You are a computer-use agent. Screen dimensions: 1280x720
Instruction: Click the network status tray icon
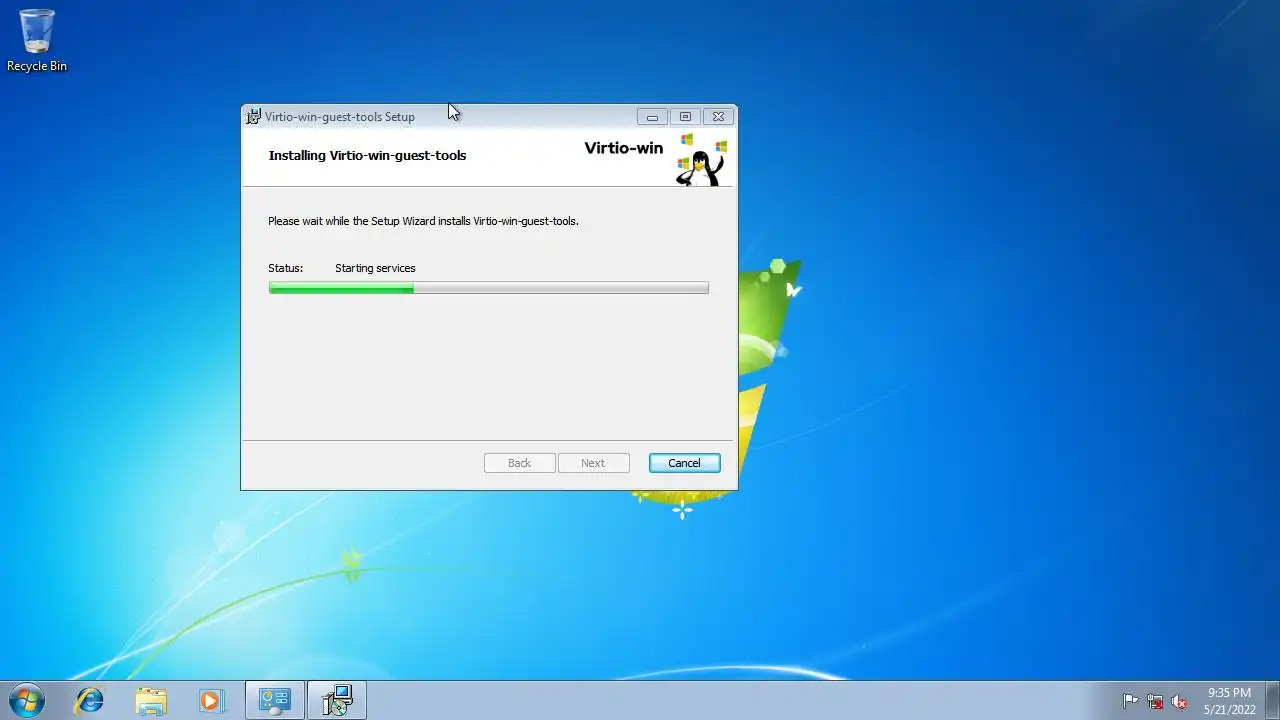pyautogui.click(x=1155, y=701)
